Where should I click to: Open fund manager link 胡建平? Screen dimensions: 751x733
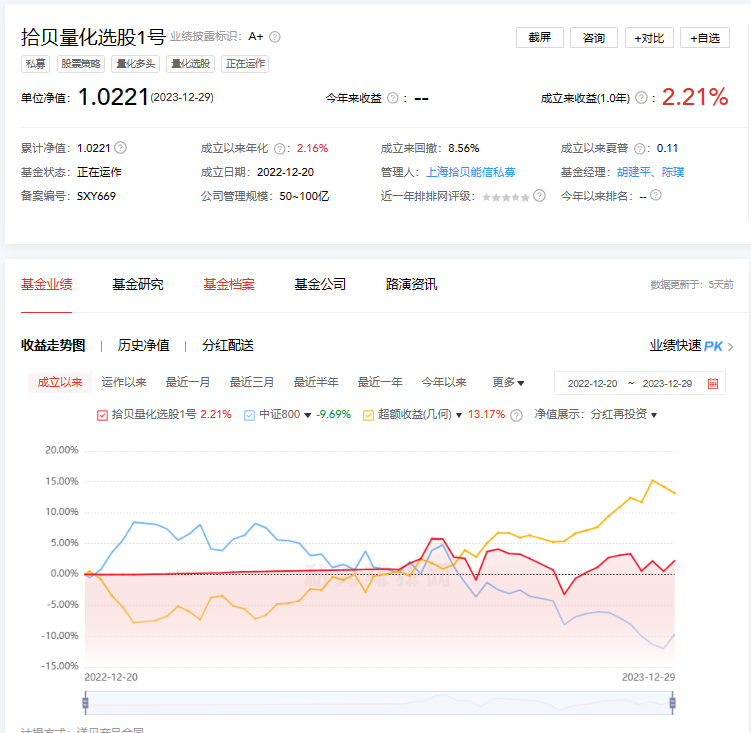tap(634, 172)
